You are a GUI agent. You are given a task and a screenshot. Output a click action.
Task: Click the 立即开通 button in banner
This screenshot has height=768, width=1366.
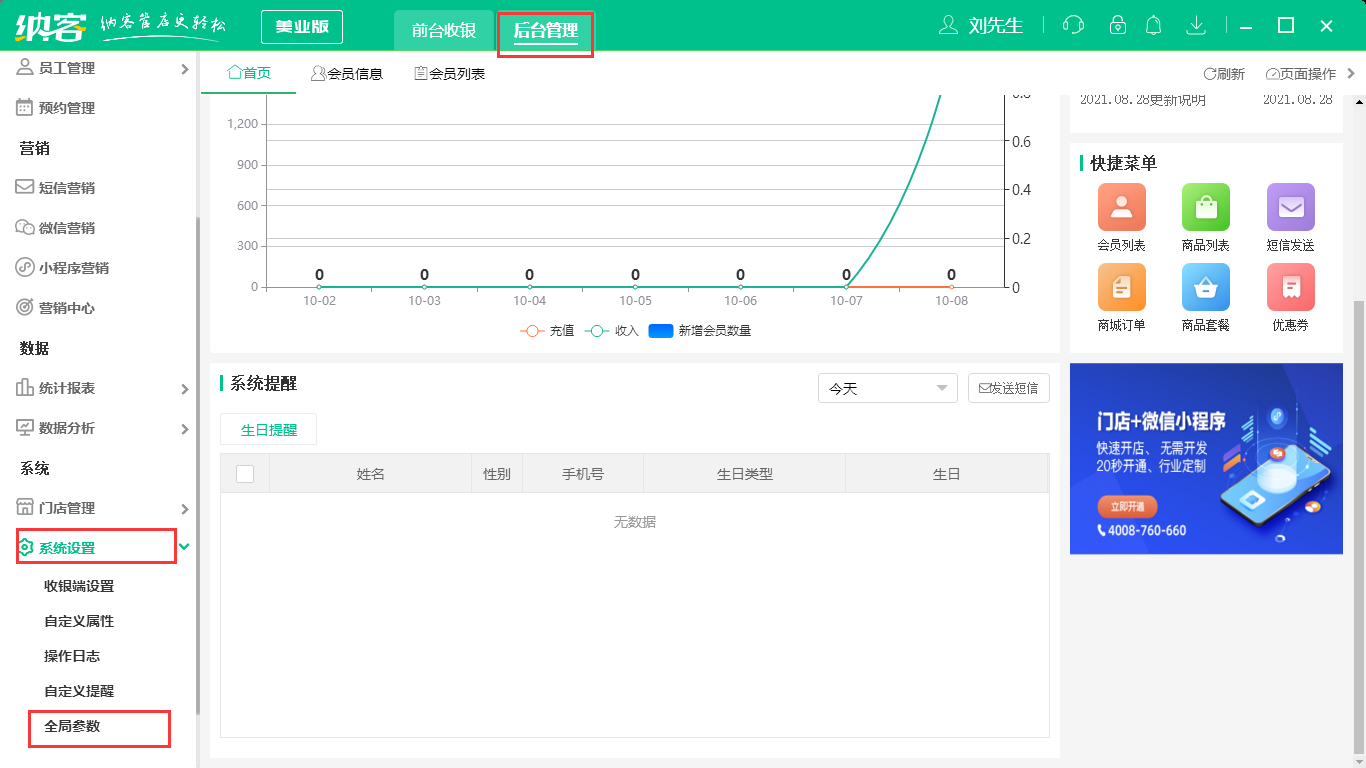tap(1126, 506)
